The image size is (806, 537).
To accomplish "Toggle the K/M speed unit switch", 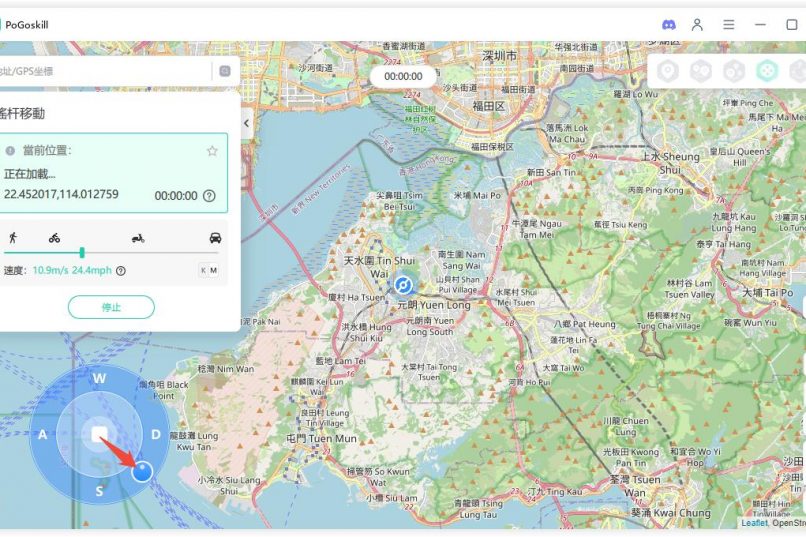I will (x=208, y=270).
